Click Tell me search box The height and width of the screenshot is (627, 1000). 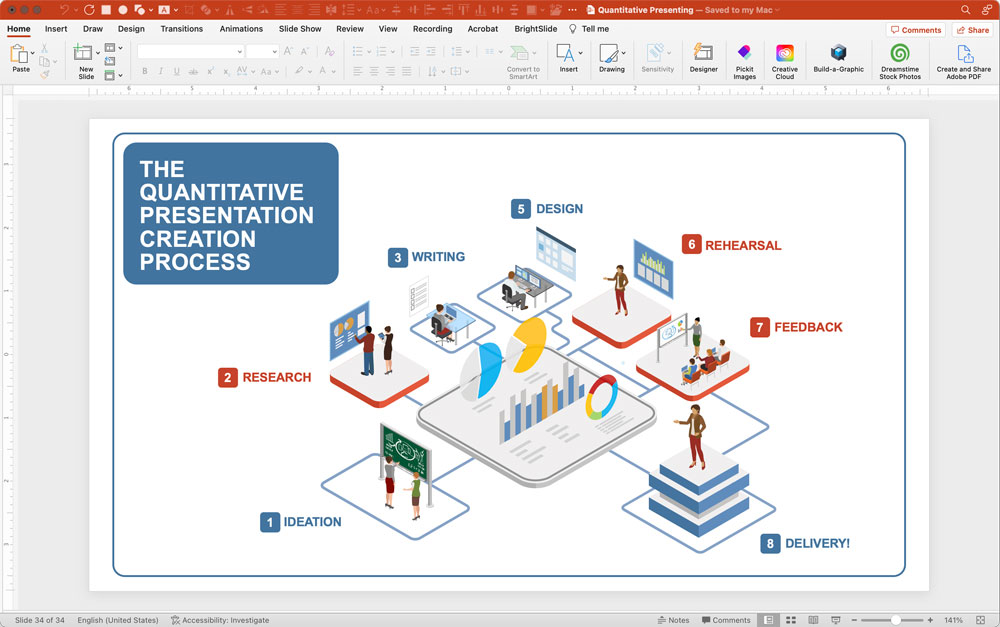(x=589, y=29)
